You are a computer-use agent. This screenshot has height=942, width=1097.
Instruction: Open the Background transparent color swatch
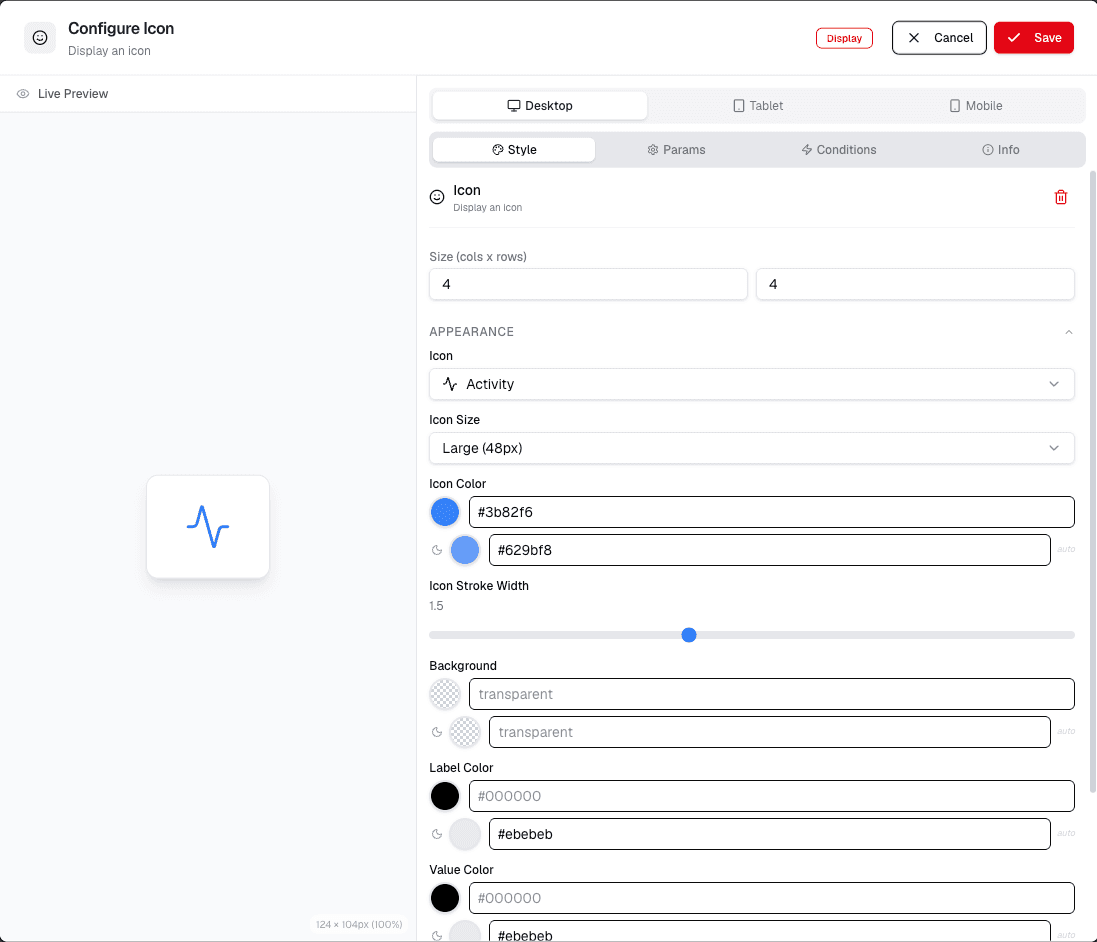445,694
